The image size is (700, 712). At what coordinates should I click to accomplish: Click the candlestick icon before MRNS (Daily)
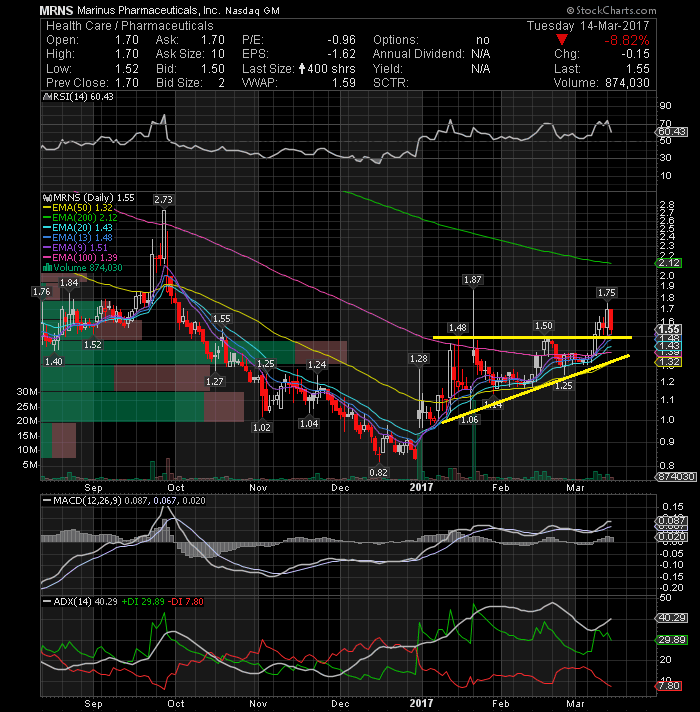click(47, 198)
